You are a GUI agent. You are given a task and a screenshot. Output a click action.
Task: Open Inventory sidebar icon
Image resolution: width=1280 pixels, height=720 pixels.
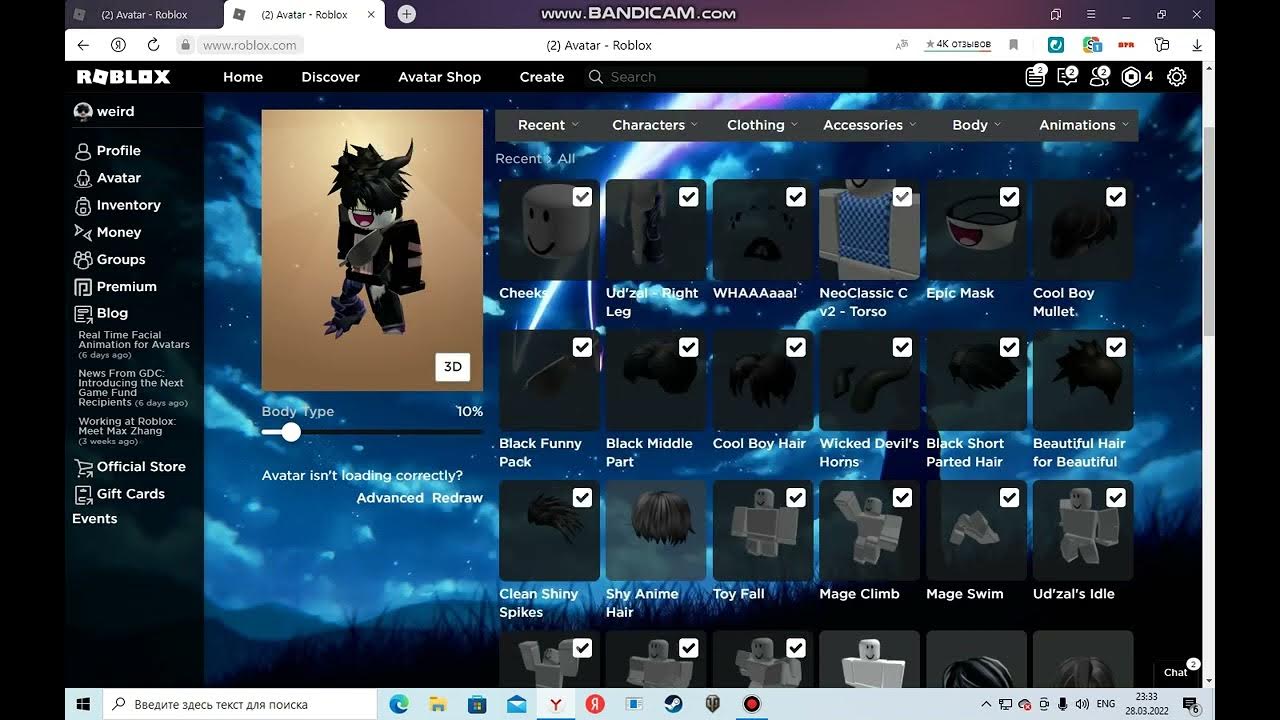[83, 205]
